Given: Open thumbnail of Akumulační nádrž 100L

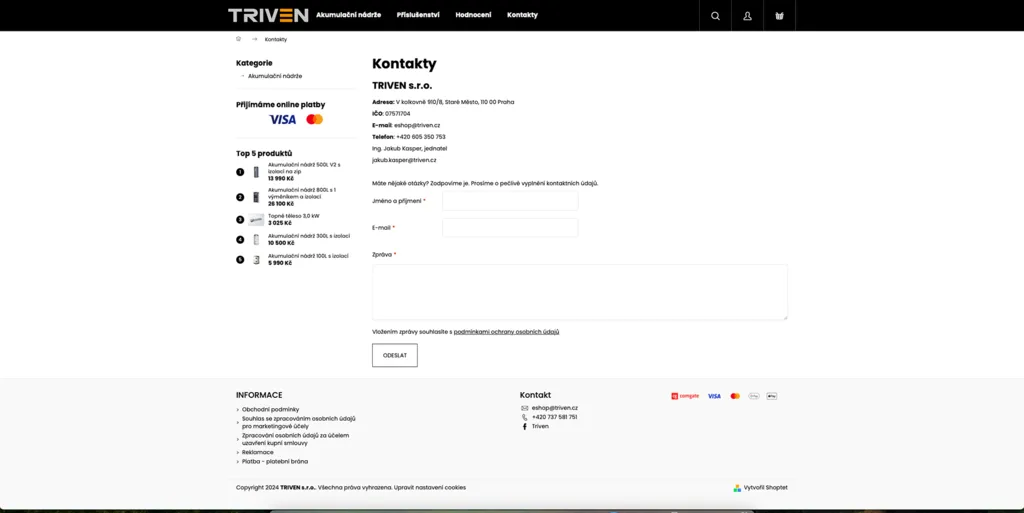Looking at the screenshot, I should pyautogui.click(x=256, y=260).
